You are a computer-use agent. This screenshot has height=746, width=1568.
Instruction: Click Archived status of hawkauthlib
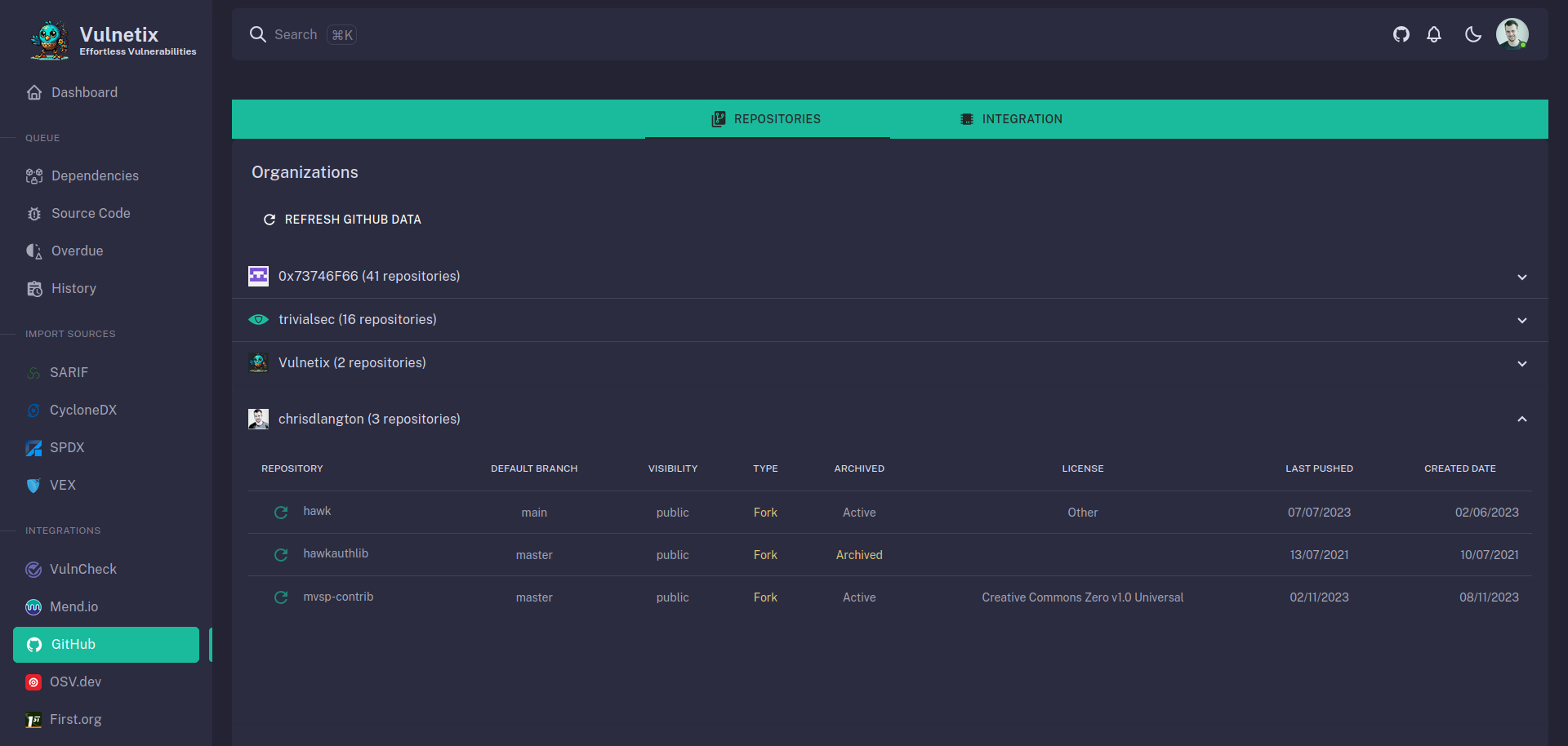click(x=859, y=555)
